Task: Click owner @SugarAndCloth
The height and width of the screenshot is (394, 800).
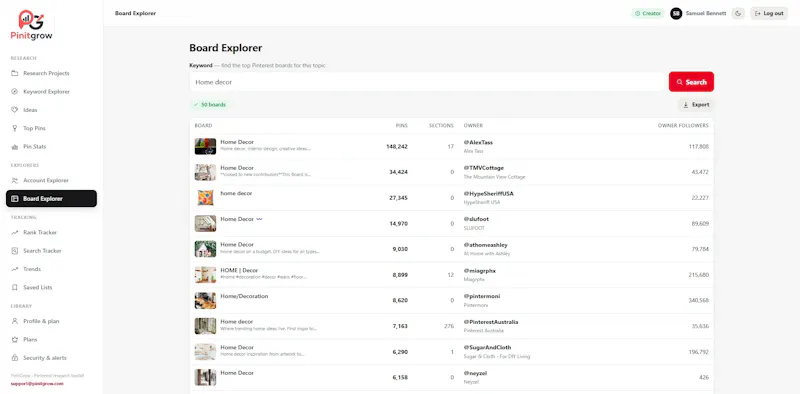Action: pyautogui.click(x=487, y=348)
